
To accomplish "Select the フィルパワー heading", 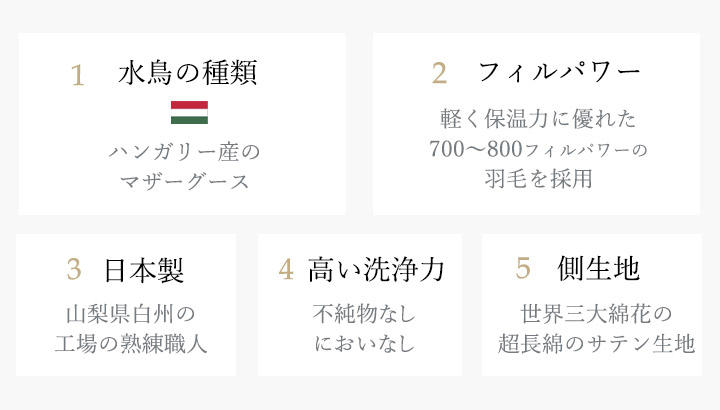I will coord(559,73).
